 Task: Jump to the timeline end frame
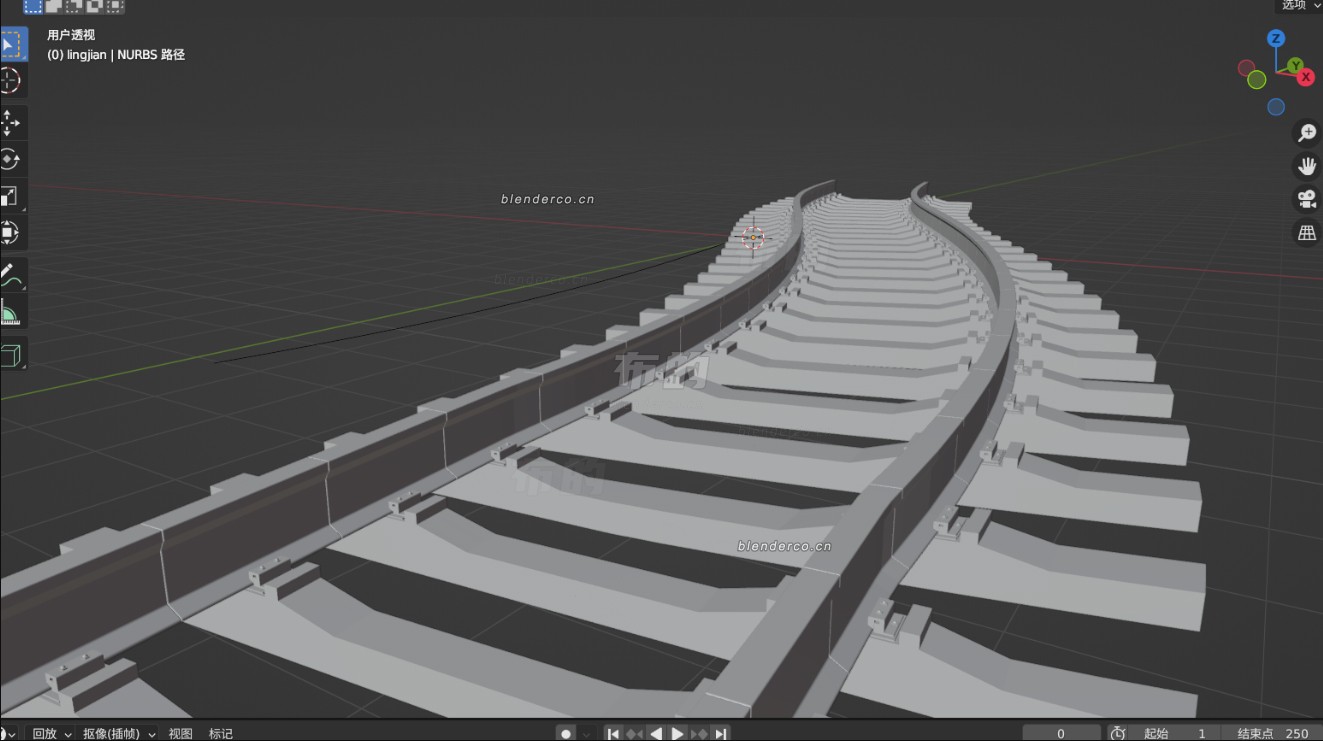tap(720, 733)
